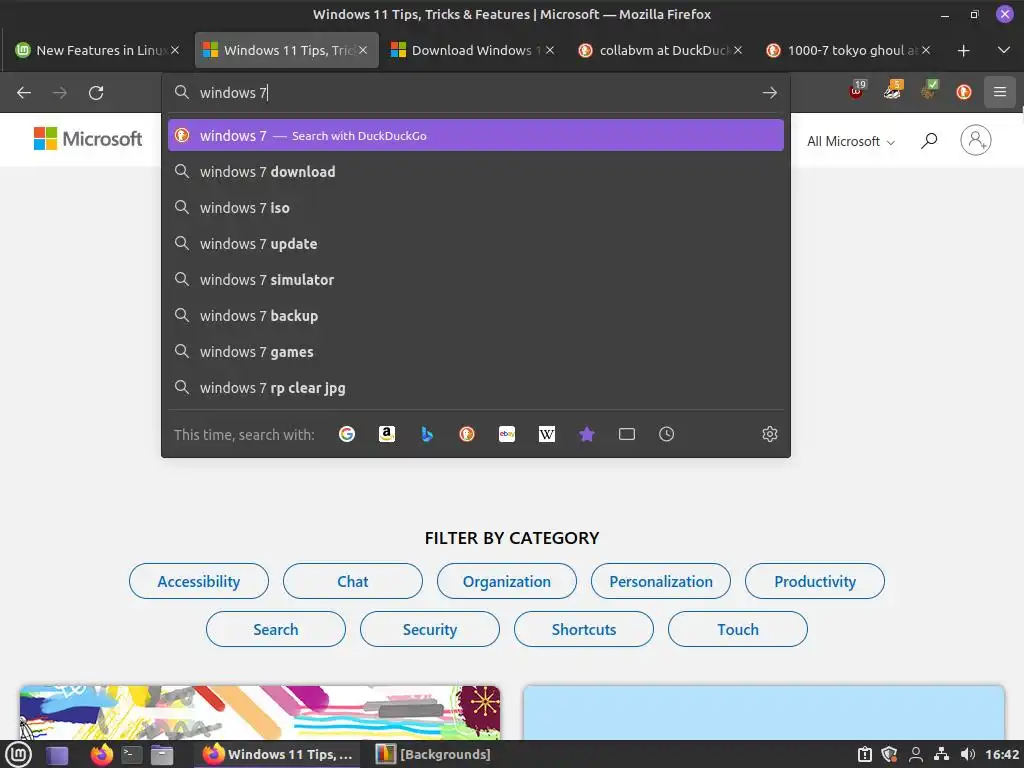Open the DuckDuckGo extension in toolbar

click(x=964, y=92)
